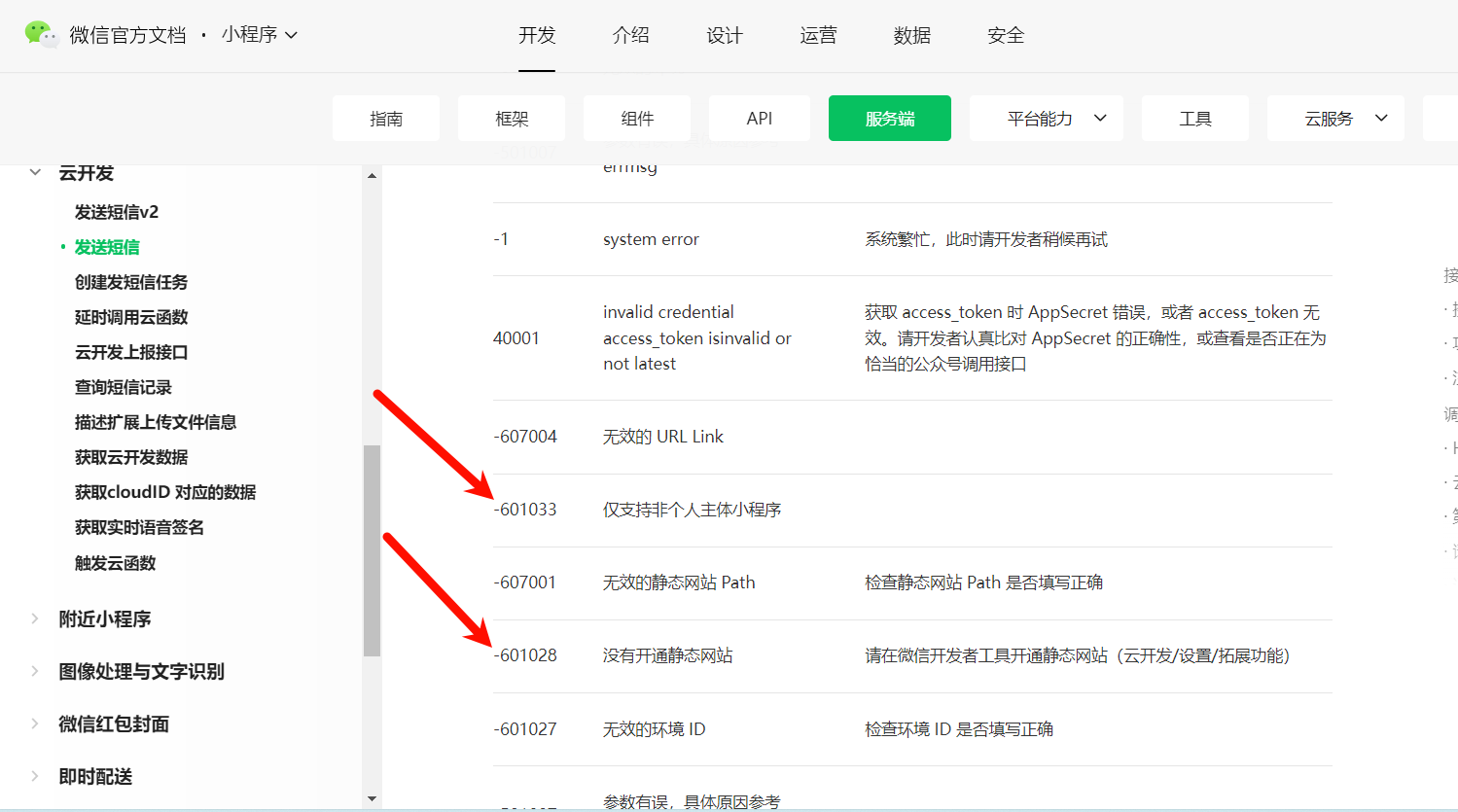1458x812 pixels.
Task: Open the 工具 section button
Action: [x=1195, y=118]
